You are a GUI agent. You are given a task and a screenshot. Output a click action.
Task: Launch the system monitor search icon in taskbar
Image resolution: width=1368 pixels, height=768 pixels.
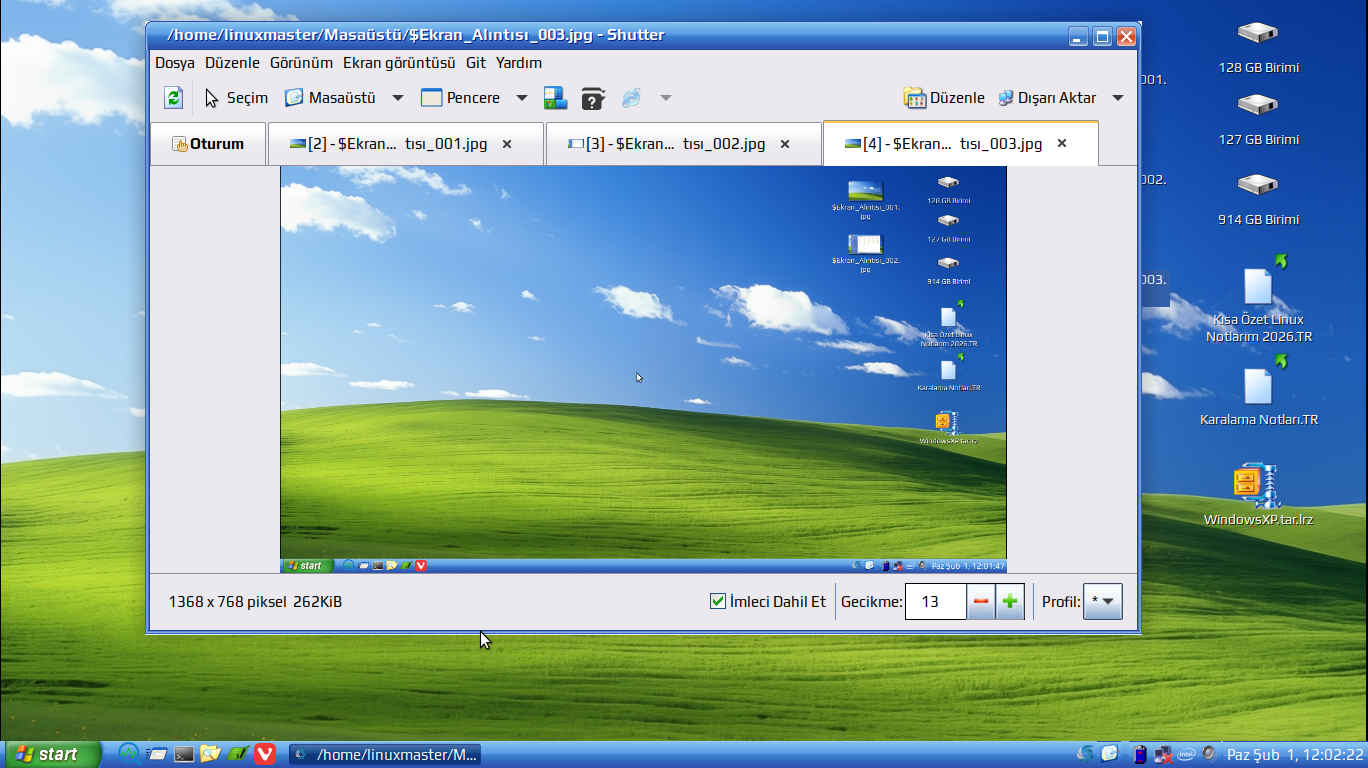tap(129, 754)
